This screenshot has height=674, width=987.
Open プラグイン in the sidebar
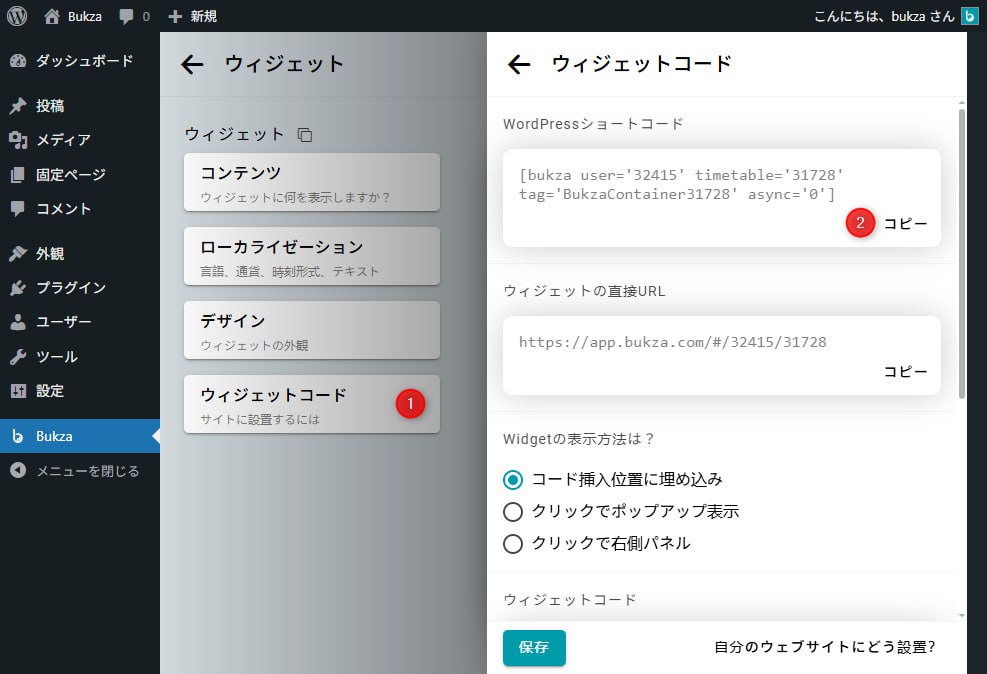[x=80, y=288]
